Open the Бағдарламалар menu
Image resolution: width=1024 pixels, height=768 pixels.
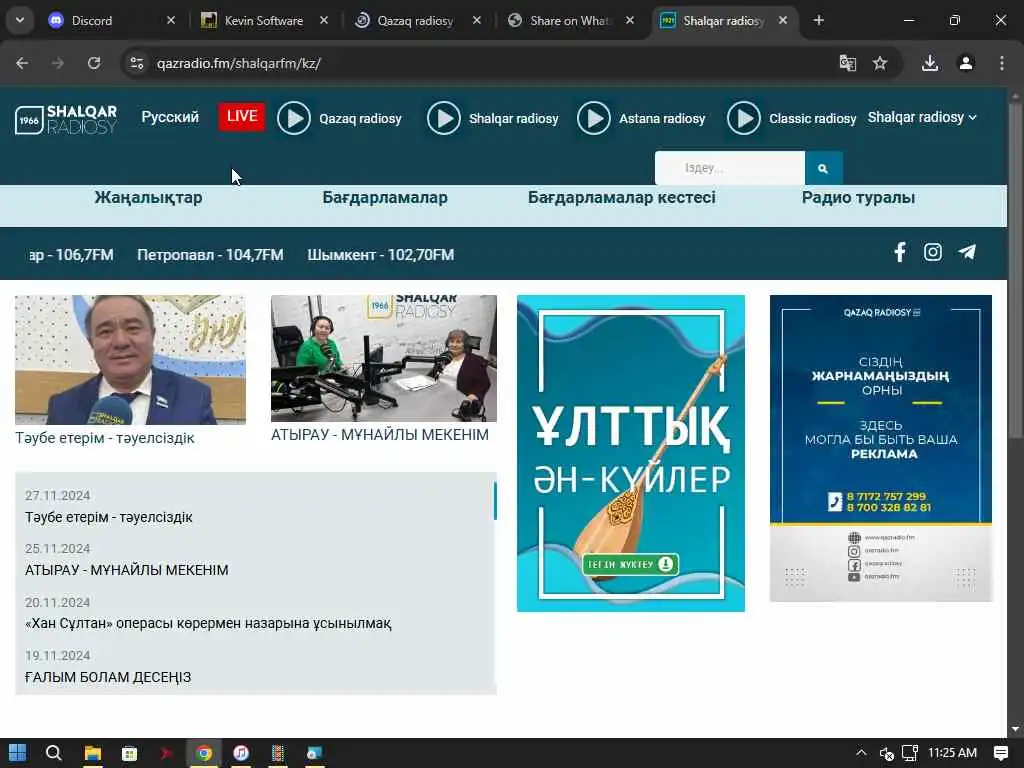[385, 197]
